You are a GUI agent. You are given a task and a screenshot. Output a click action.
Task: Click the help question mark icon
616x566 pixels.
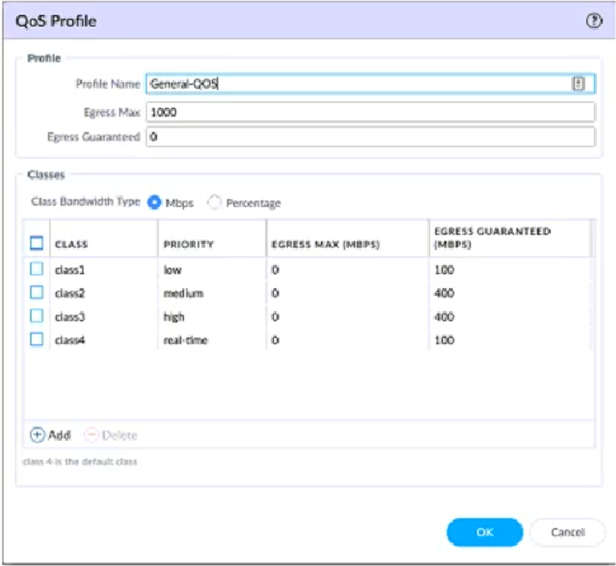[593, 21]
